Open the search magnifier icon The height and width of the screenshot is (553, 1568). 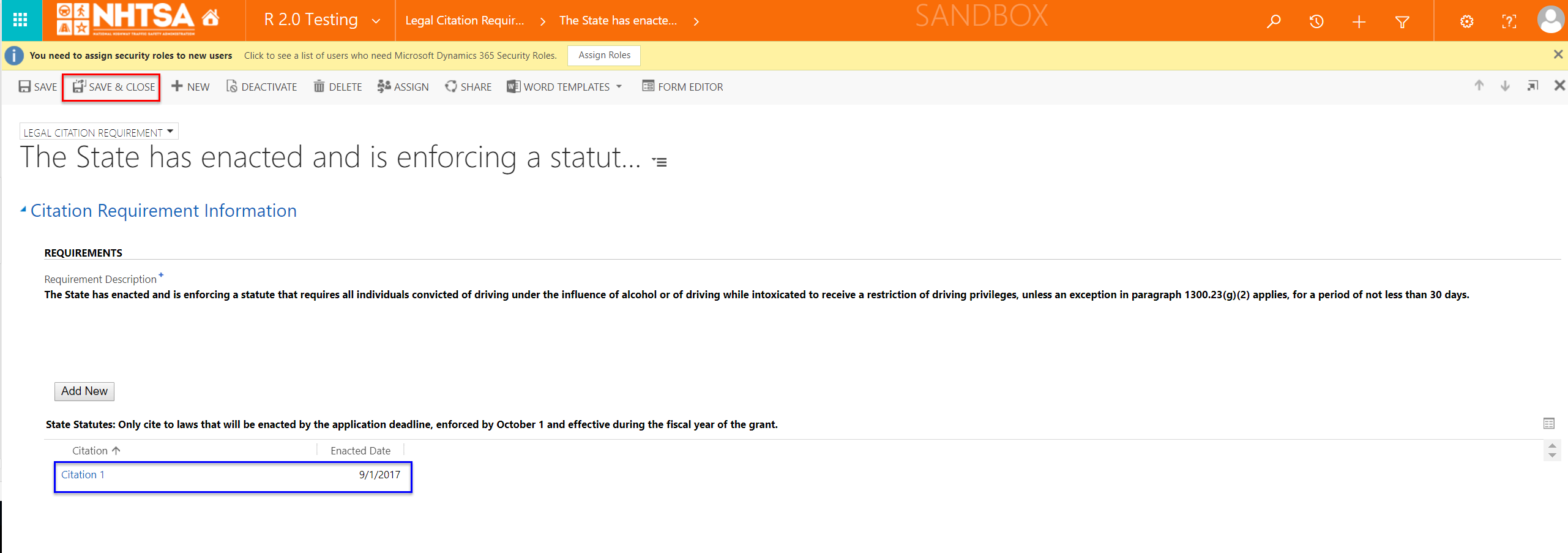coord(1274,21)
